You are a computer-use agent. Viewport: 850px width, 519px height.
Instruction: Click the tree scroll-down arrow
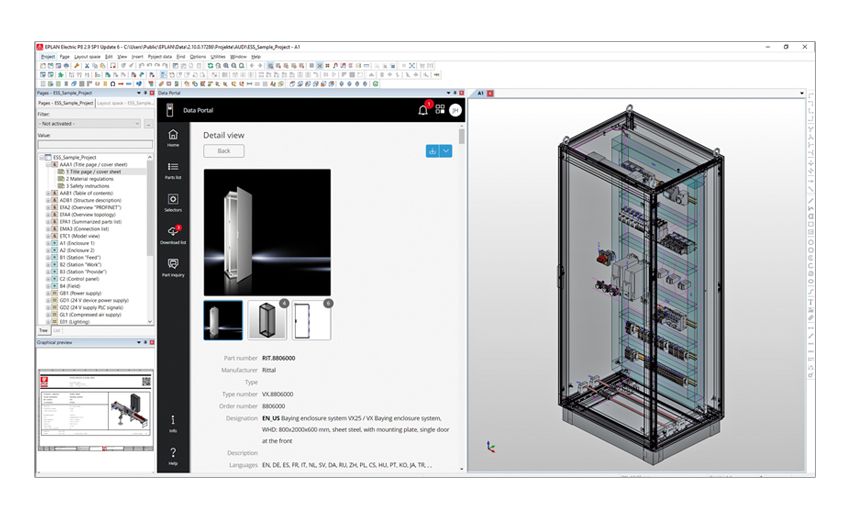(150, 322)
